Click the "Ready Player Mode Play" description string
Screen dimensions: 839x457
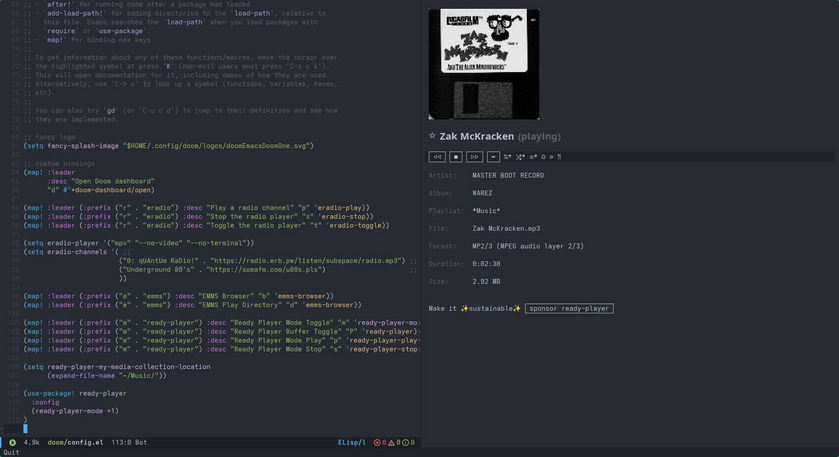click(278, 340)
